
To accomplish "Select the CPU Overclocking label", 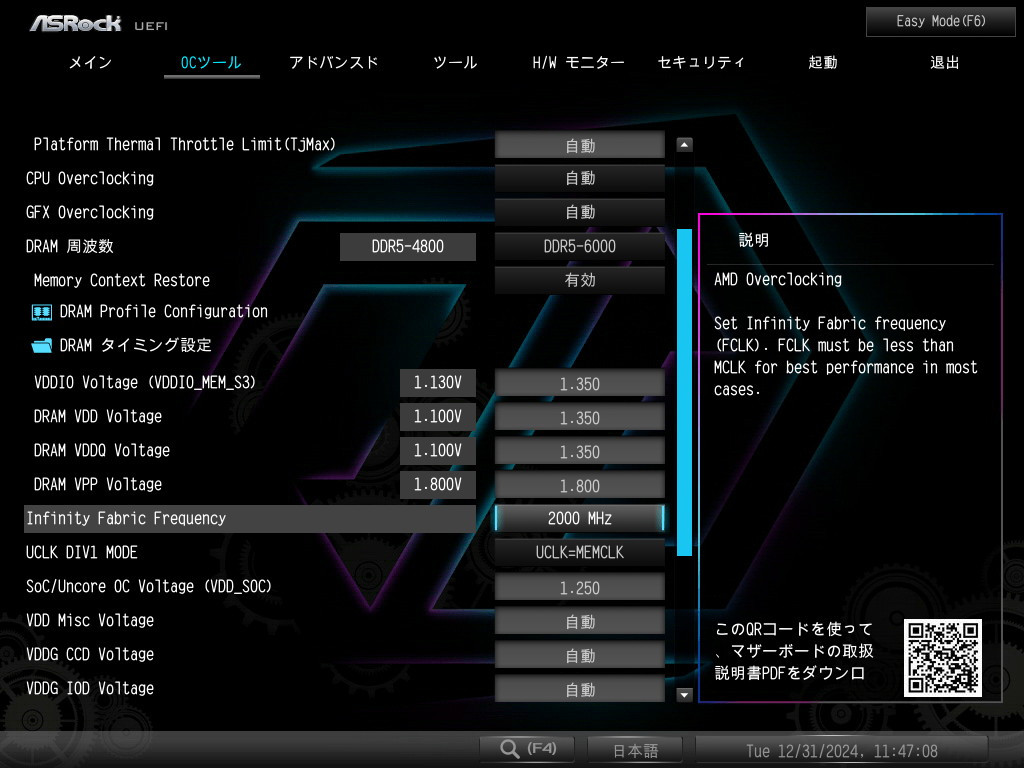I will 90,178.
